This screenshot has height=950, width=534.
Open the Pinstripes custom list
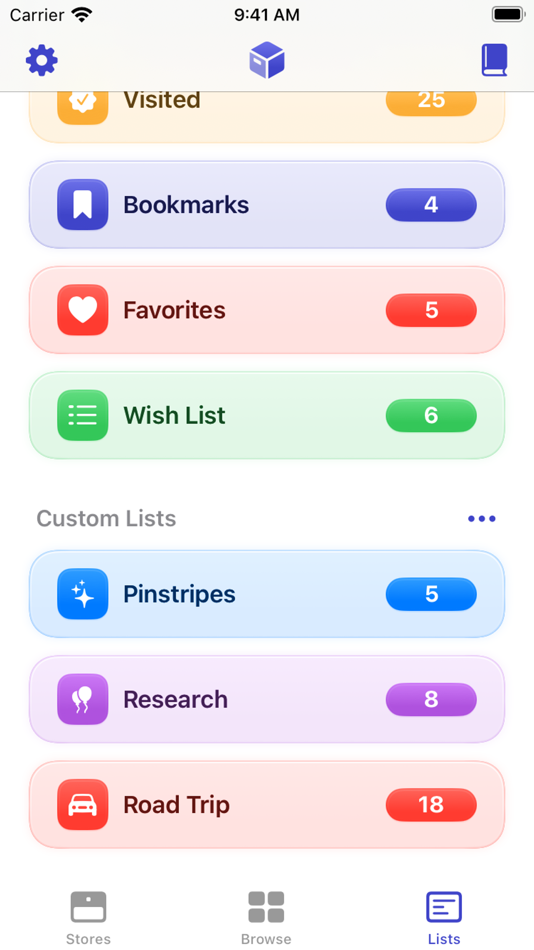click(267, 594)
